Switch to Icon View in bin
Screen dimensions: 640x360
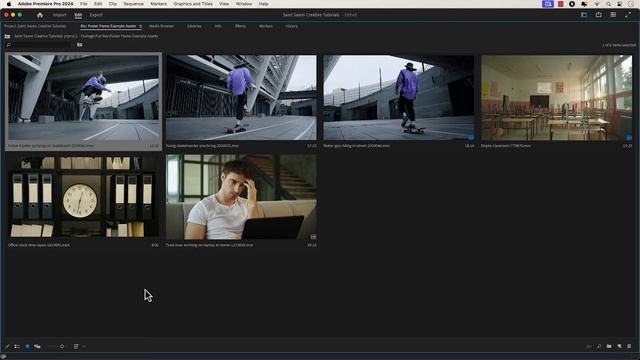(x=27, y=346)
